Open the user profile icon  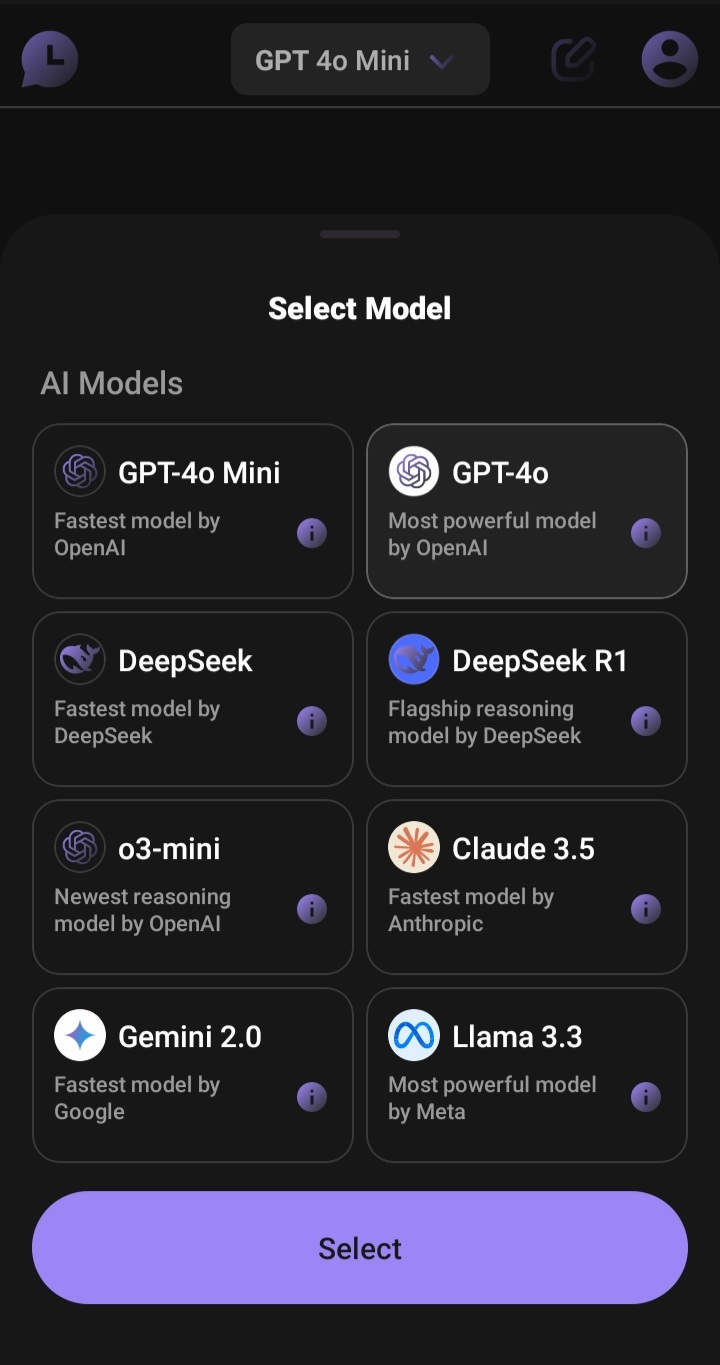click(x=669, y=59)
